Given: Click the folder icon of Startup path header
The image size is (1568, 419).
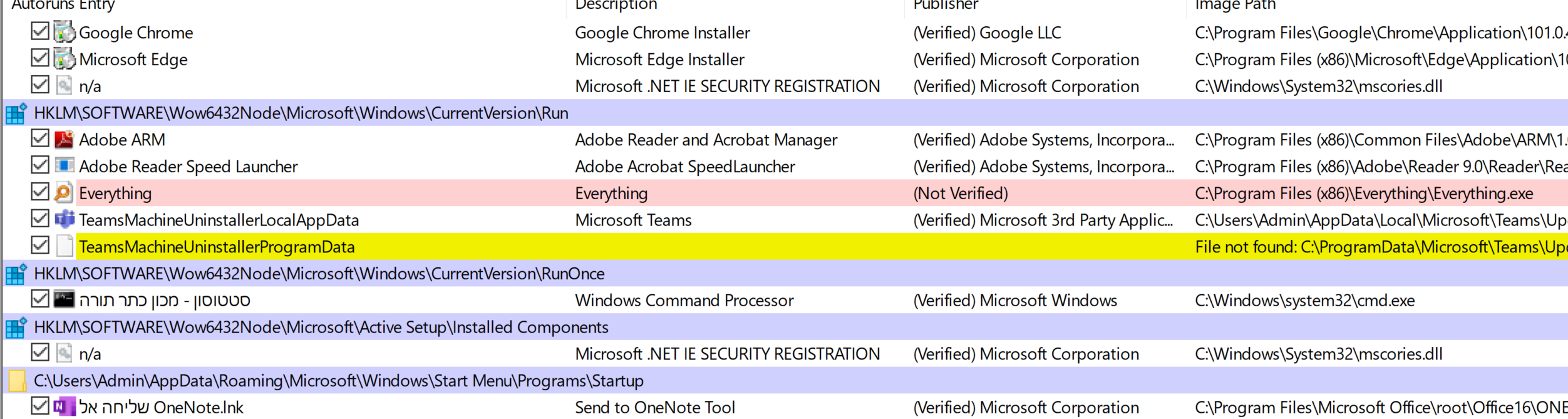Looking at the screenshot, I should (17, 380).
